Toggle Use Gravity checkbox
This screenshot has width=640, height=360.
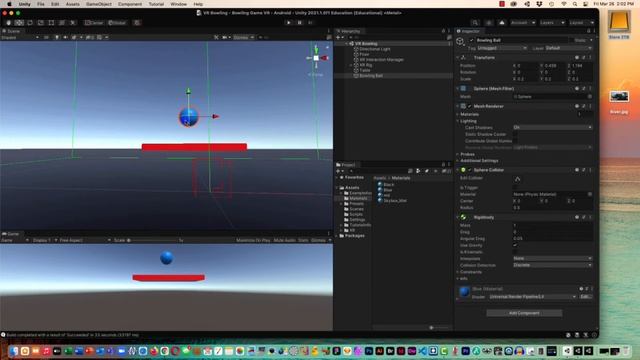[x=515, y=245]
